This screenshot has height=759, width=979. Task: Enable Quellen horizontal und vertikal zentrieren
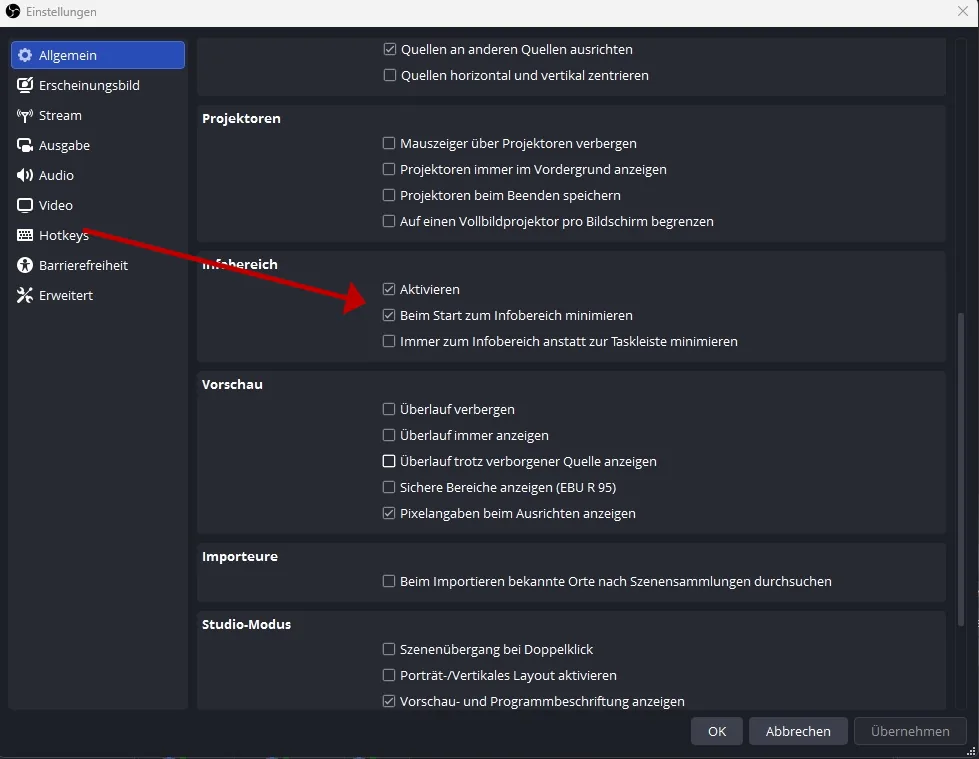coord(390,75)
